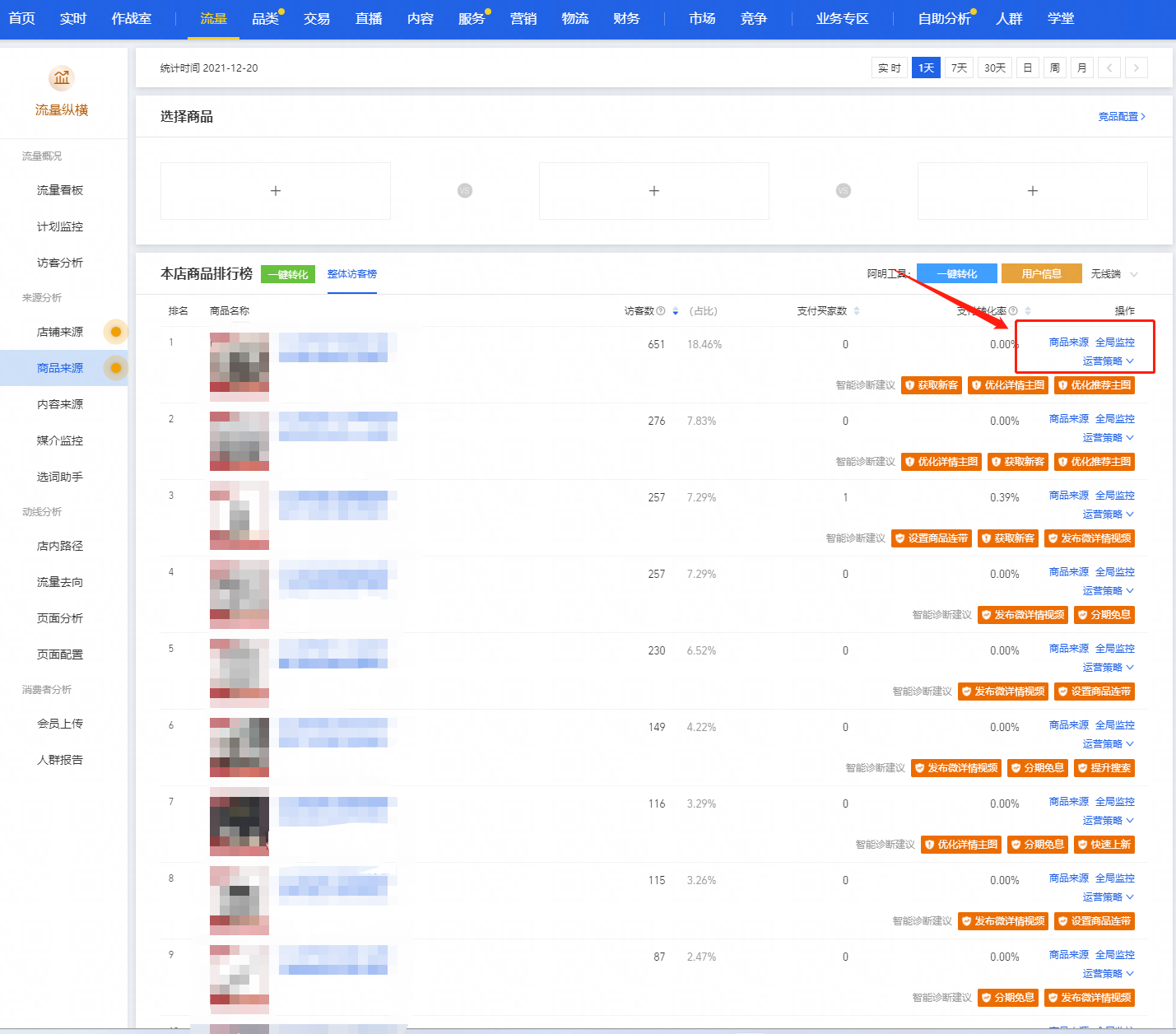The width and height of the screenshot is (1176, 1034).
Task: Click 获取新客 suggestion for the rank 1 product
Action: click(932, 385)
